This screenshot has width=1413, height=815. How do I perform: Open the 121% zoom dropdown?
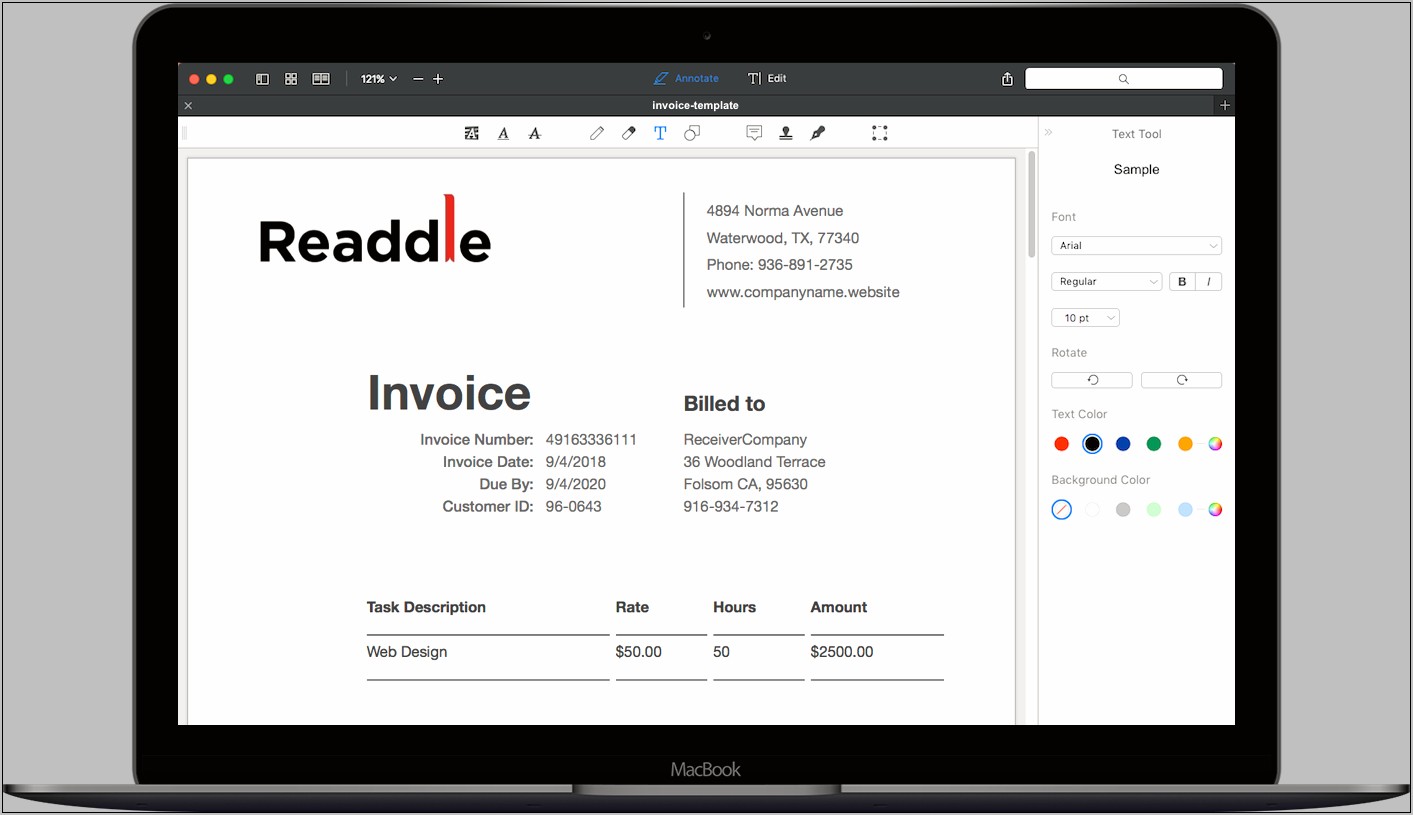(379, 79)
